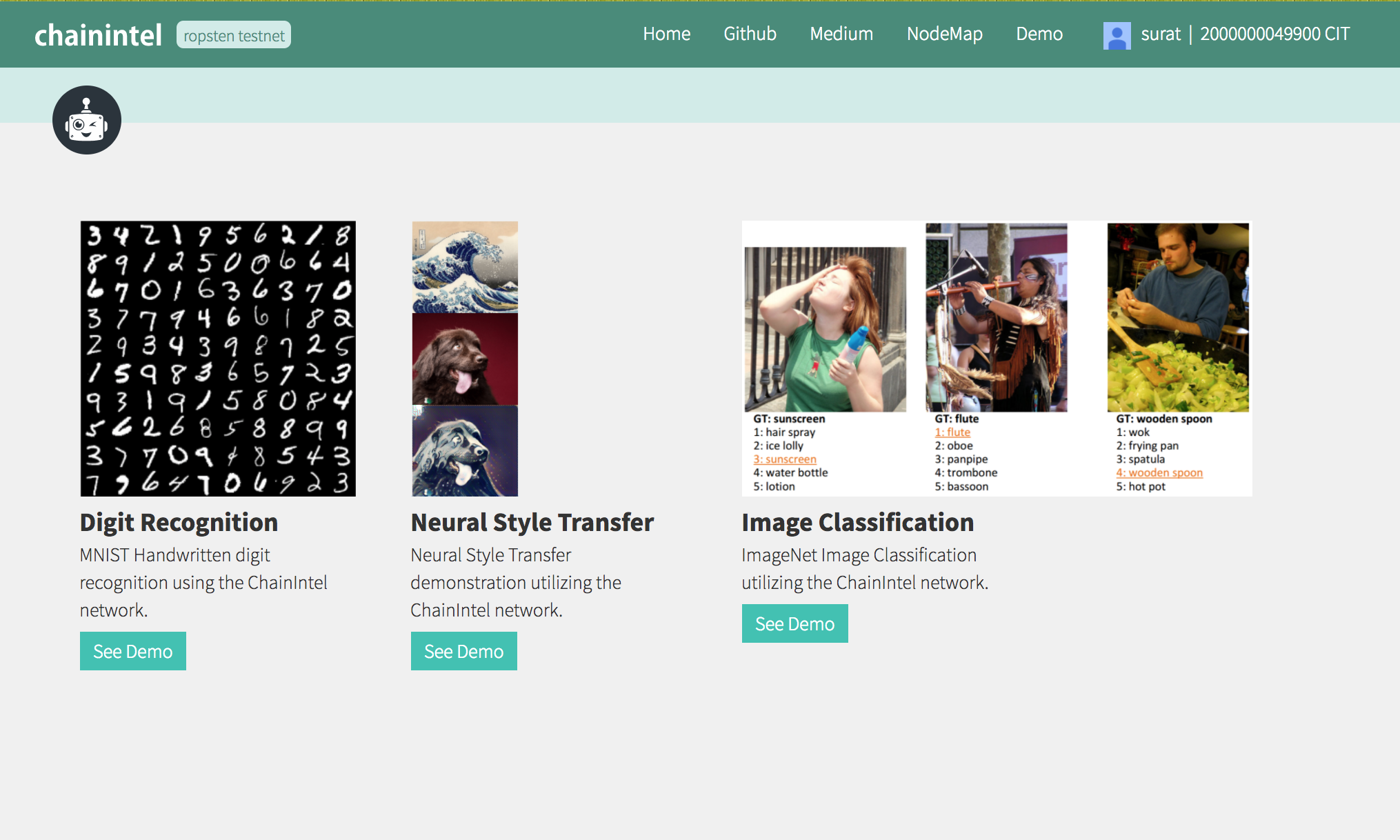Click the surat username

pyautogui.click(x=1161, y=34)
